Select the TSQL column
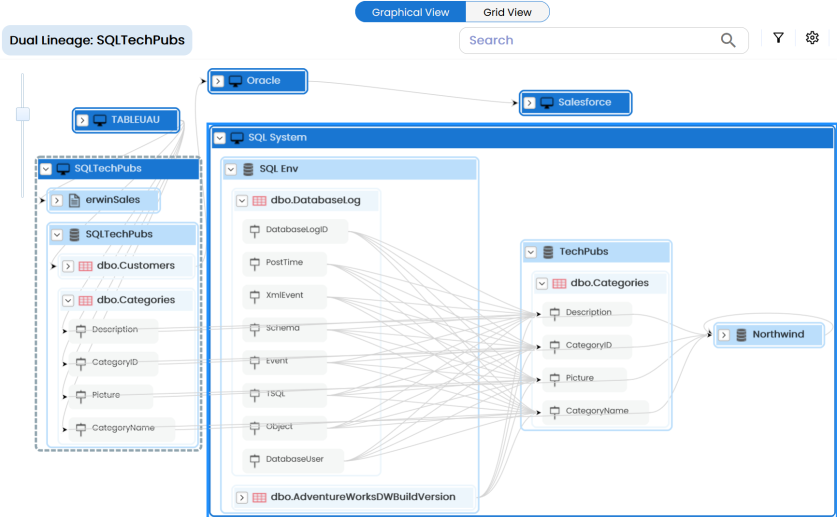Viewport: 837px width, 517px height. coord(285,394)
